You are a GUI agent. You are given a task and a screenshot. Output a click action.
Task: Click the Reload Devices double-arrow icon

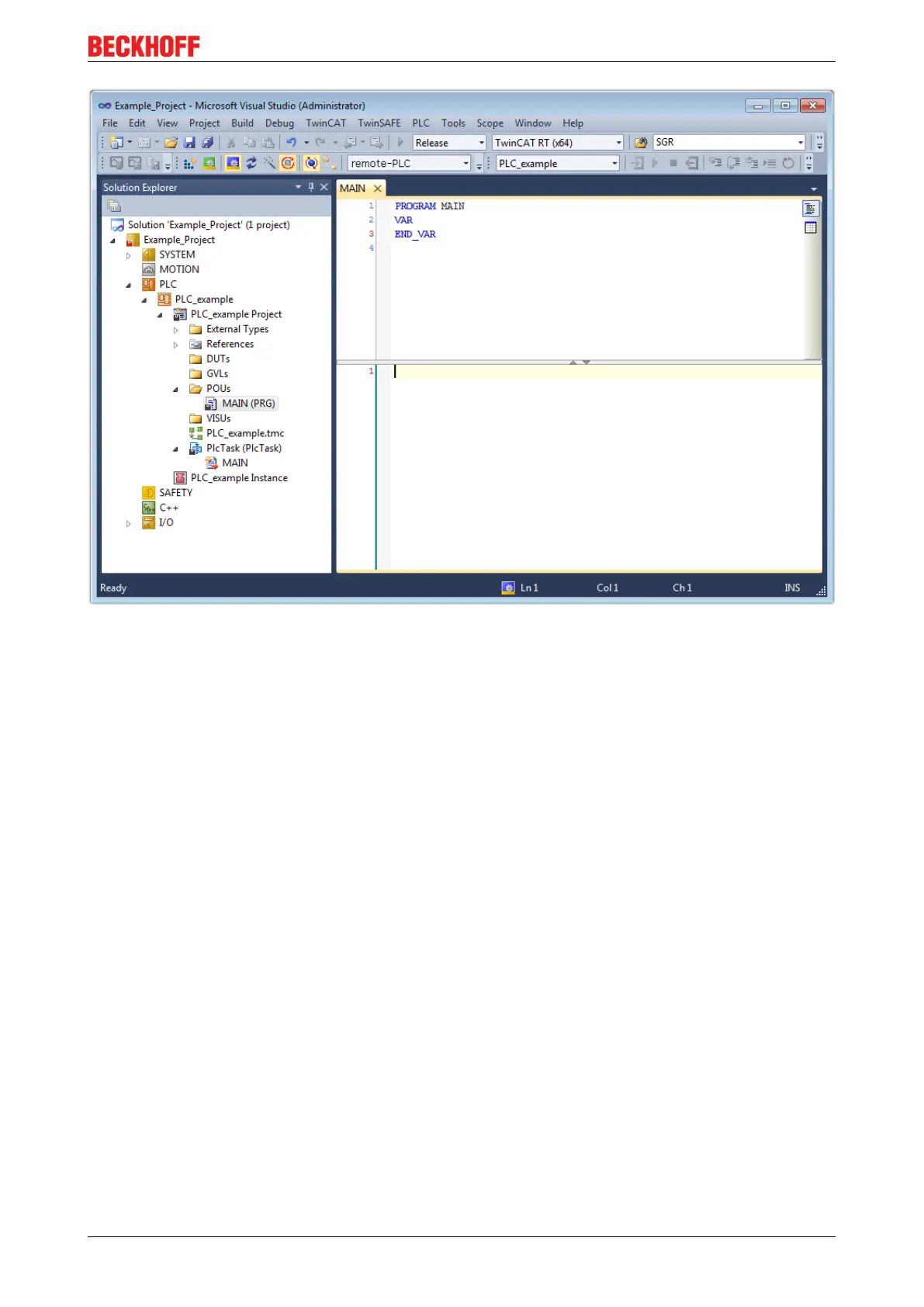coord(251,163)
